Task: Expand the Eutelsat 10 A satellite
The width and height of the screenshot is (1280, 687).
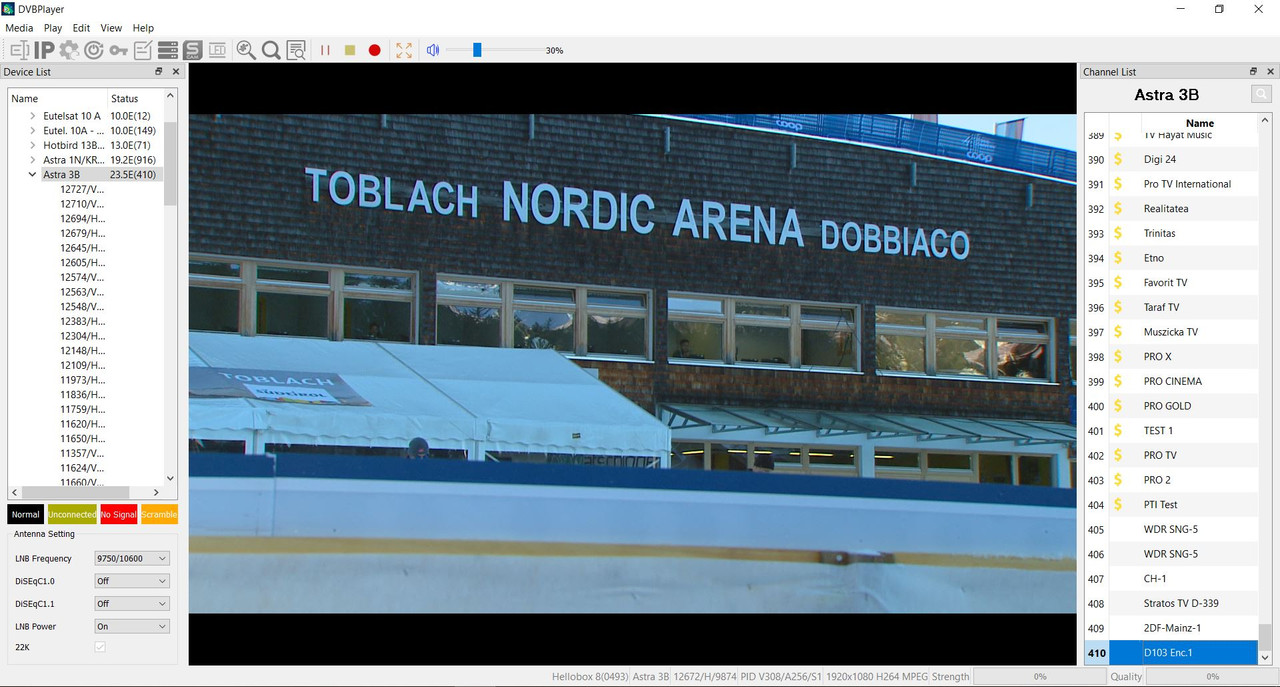Action: (33, 116)
